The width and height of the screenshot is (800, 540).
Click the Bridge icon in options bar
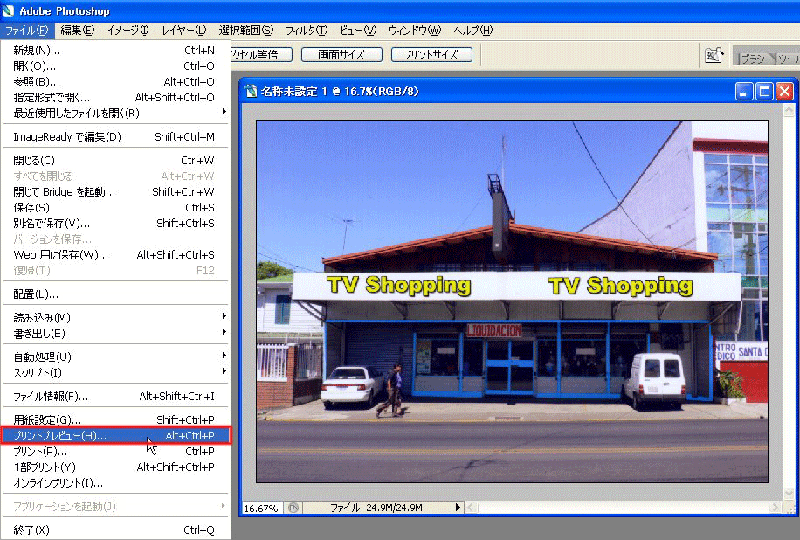[714, 55]
